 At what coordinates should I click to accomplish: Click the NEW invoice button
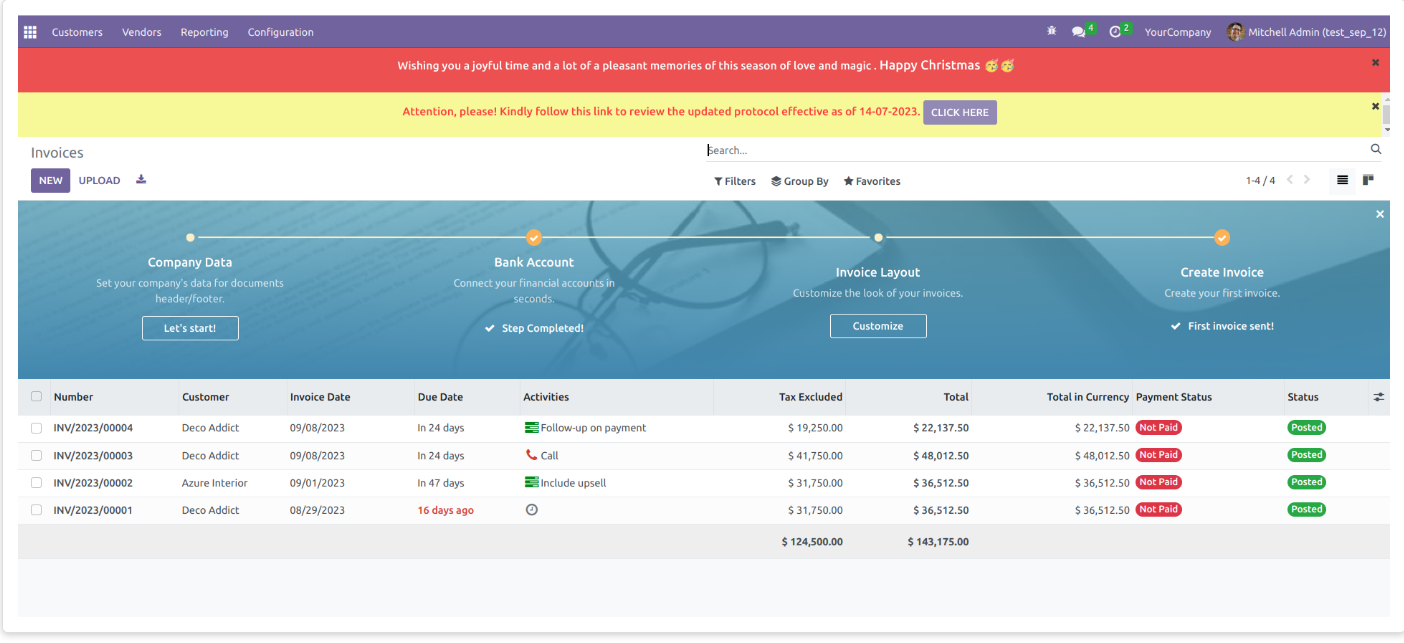click(x=51, y=181)
